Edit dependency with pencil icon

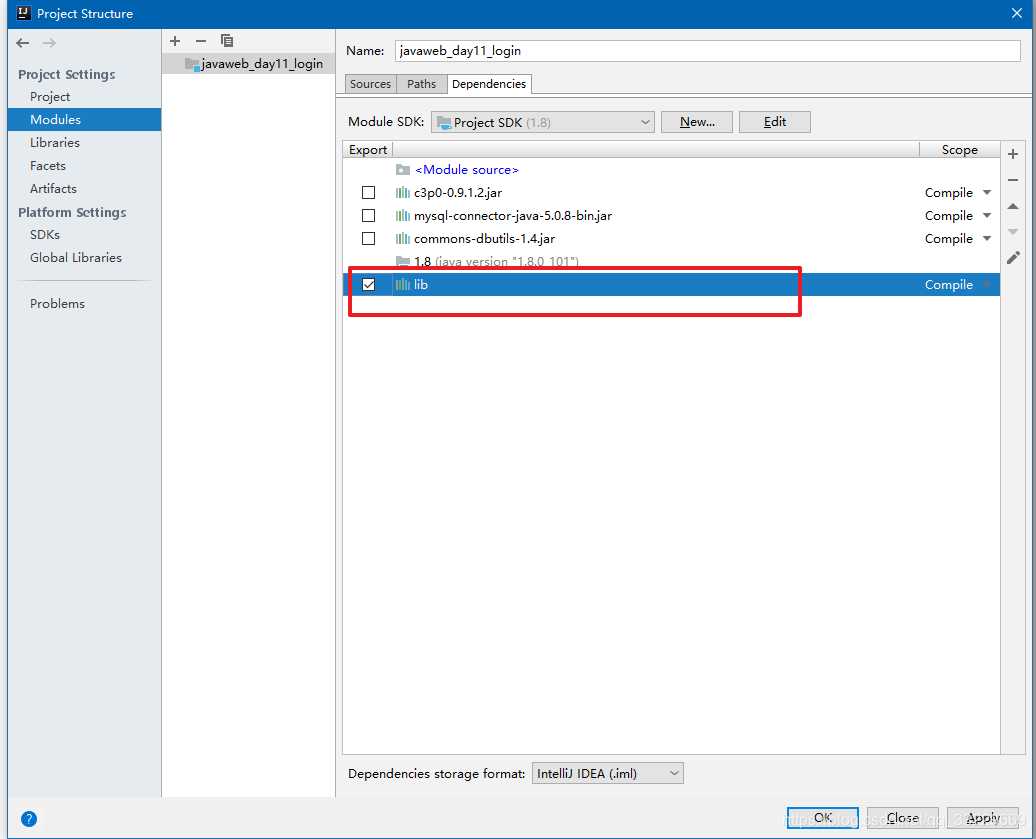(x=1013, y=258)
